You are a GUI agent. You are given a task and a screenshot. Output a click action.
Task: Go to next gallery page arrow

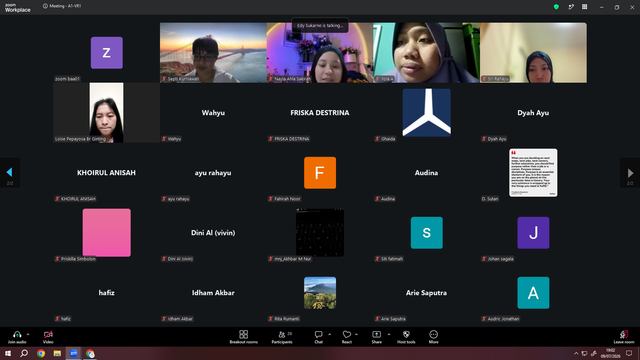pyautogui.click(x=630, y=173)
